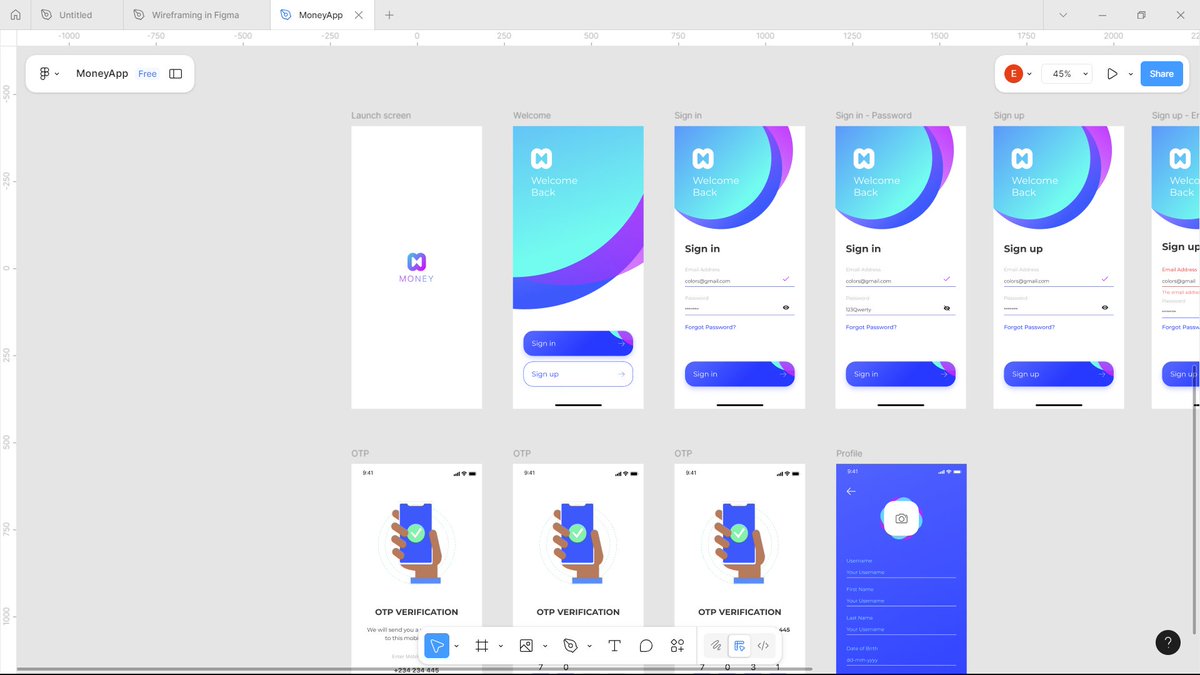Image resolution: width=1200 pixels, height=675 pixels.
Task: Select the Frame tool
Action: click(x=481, y=645)
